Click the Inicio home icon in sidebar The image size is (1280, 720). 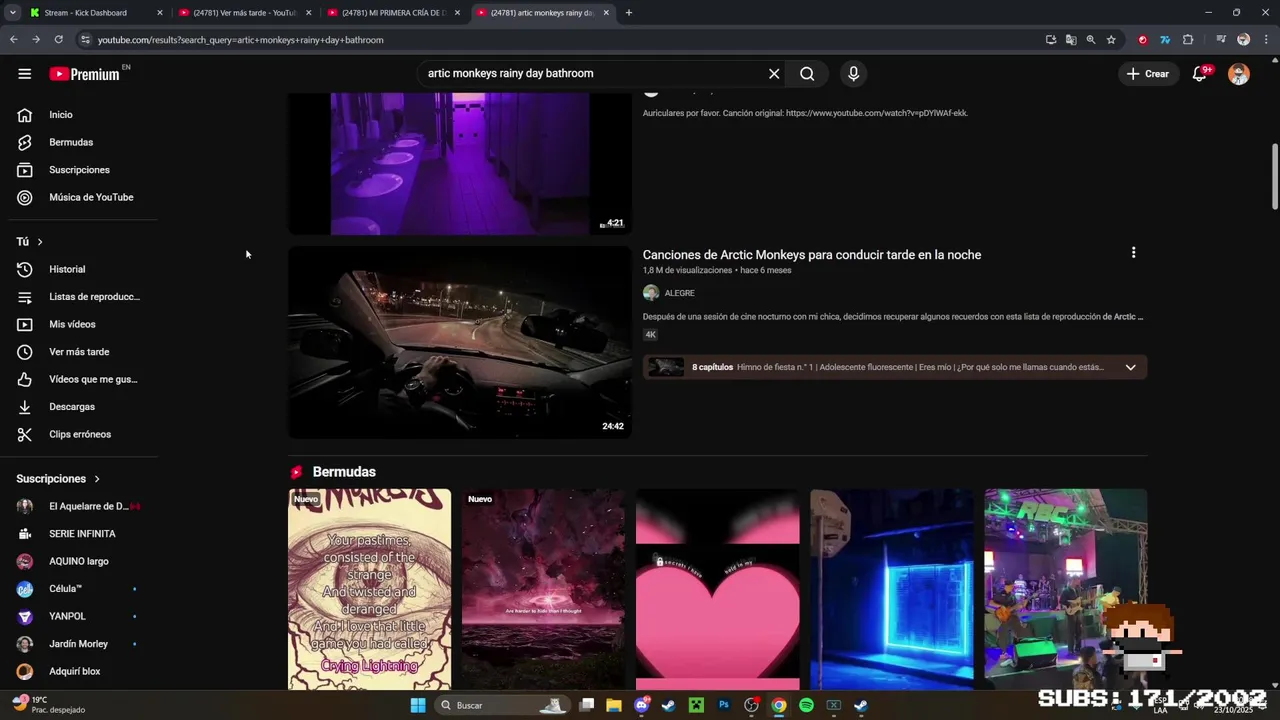pyautogui.click(x=25, y=115)
